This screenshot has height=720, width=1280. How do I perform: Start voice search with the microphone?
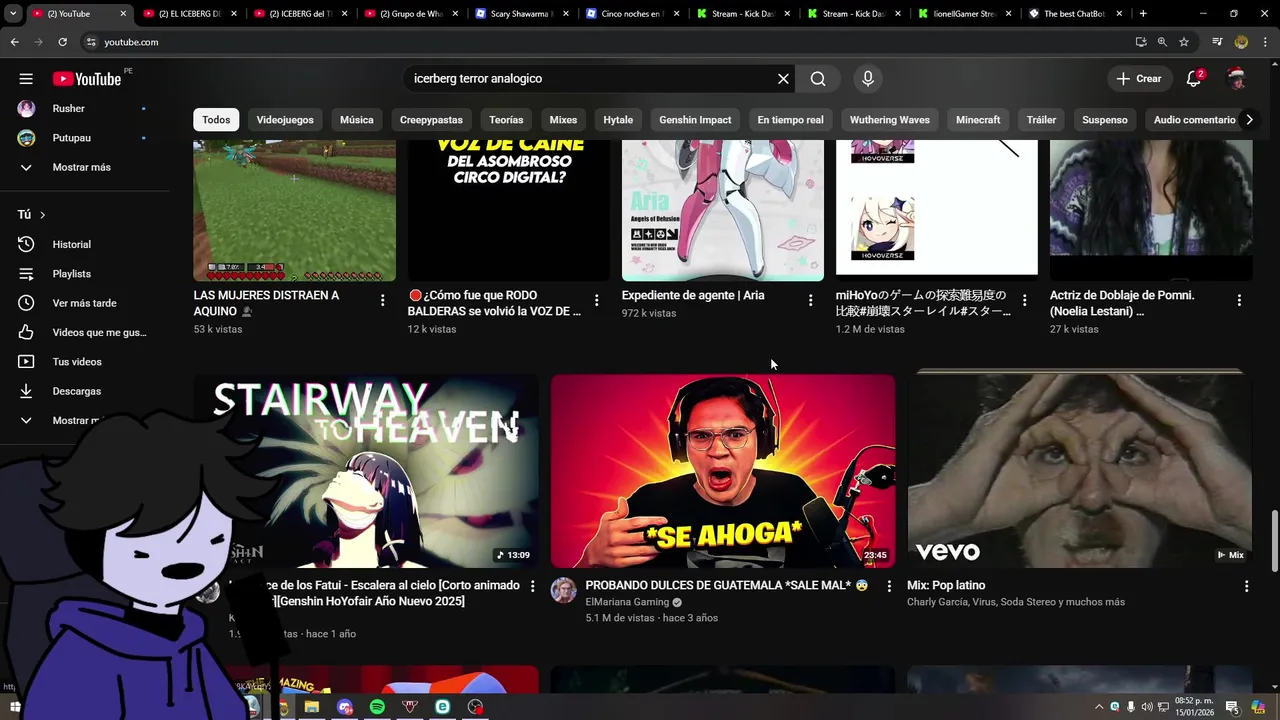coord(867,79)
